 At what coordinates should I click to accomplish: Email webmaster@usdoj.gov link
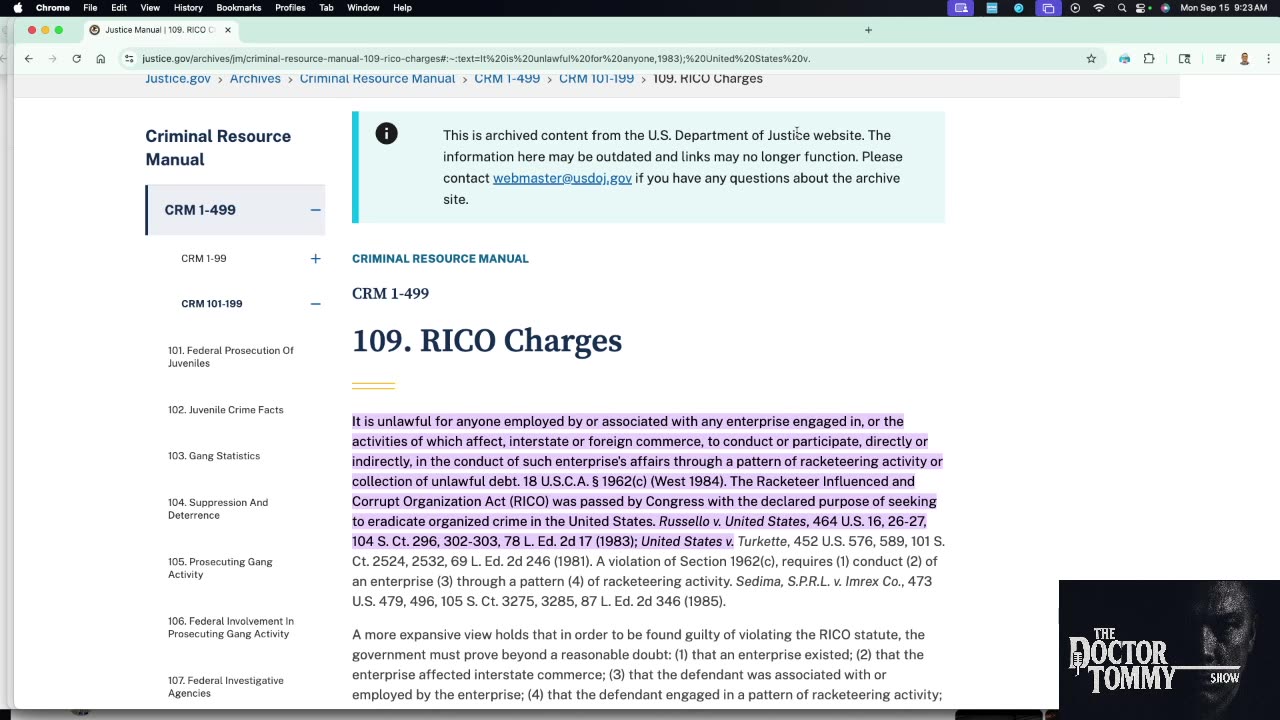click(x=562, y=178)
